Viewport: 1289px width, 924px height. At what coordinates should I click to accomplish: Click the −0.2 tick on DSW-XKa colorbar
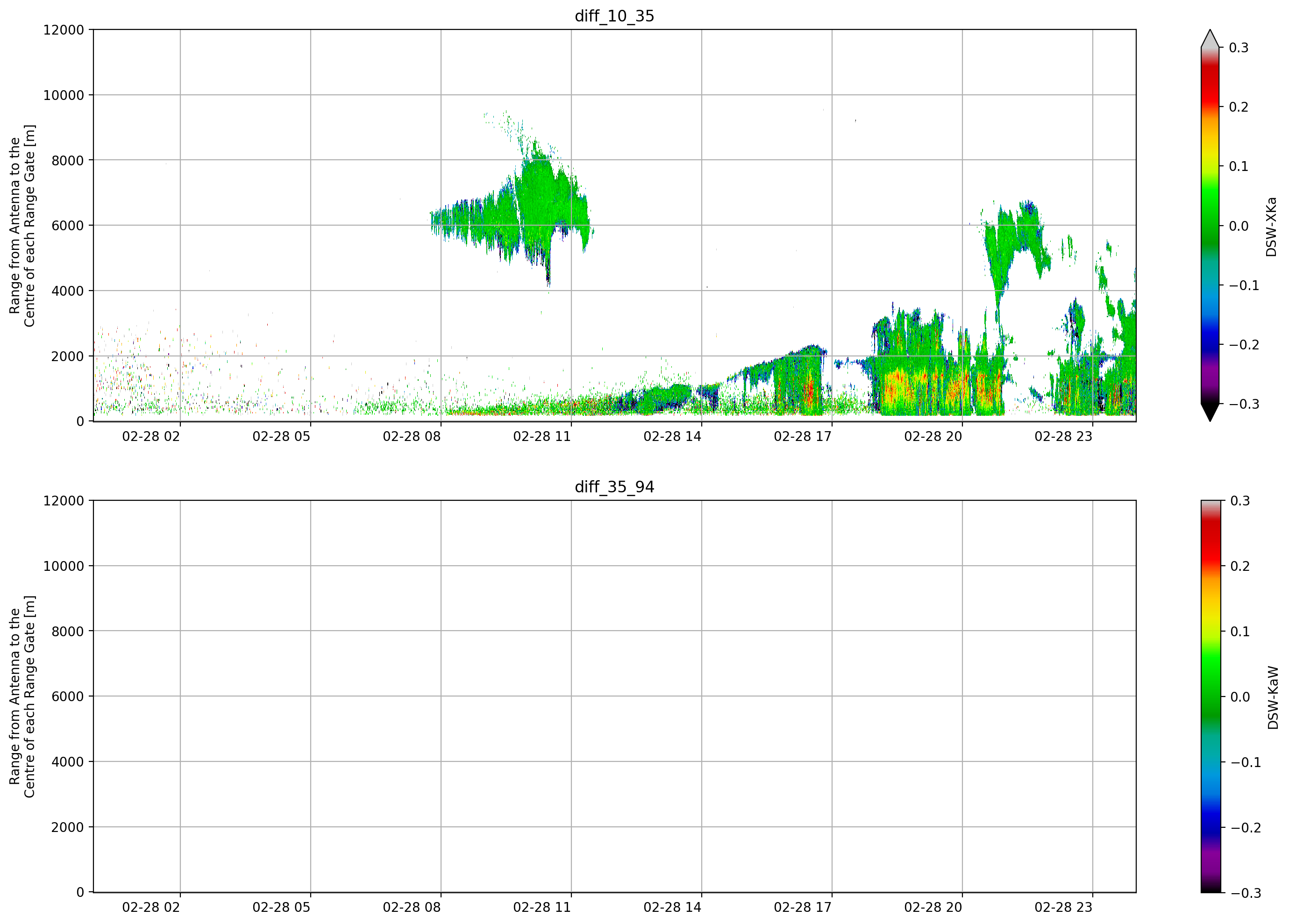point(1245,345)
